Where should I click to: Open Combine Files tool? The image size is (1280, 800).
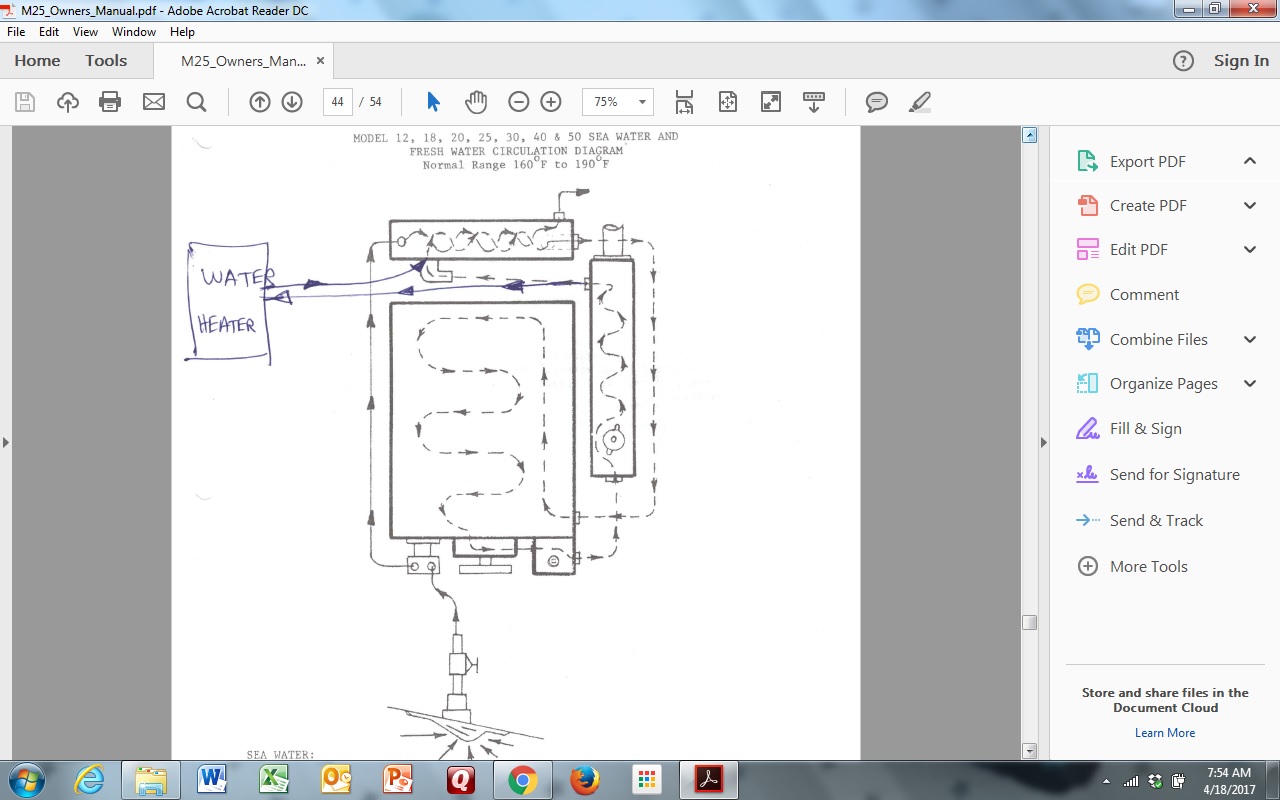(1158, 339)
